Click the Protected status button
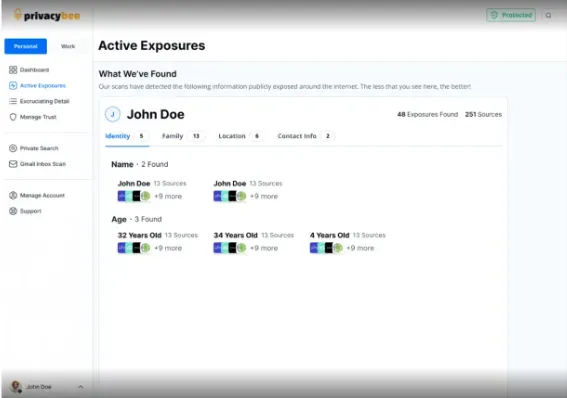 tap(511, 15)
